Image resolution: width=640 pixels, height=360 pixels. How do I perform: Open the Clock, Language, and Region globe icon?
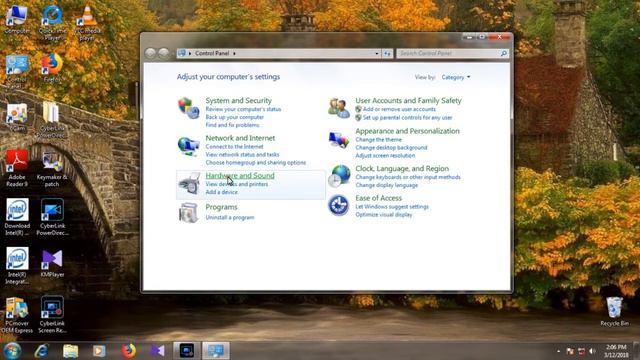click(339, 176)
